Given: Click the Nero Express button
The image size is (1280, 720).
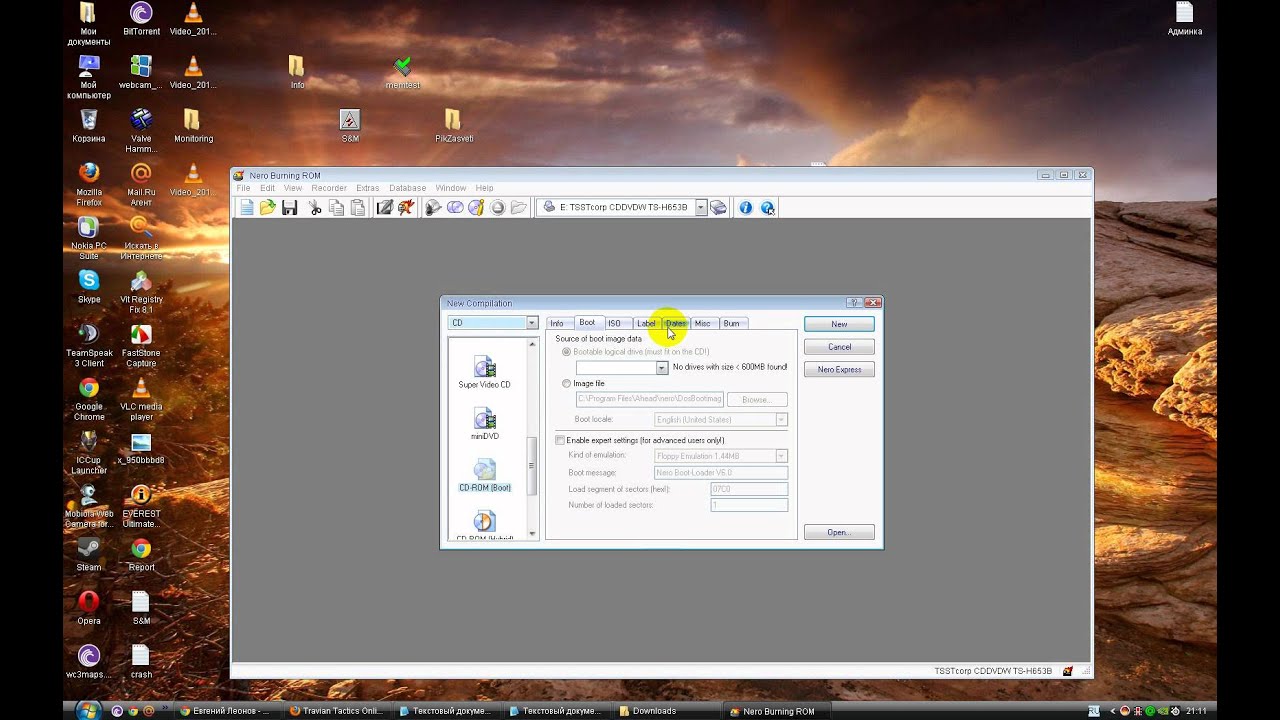Looking at the screenshot, I should (839, 370).
